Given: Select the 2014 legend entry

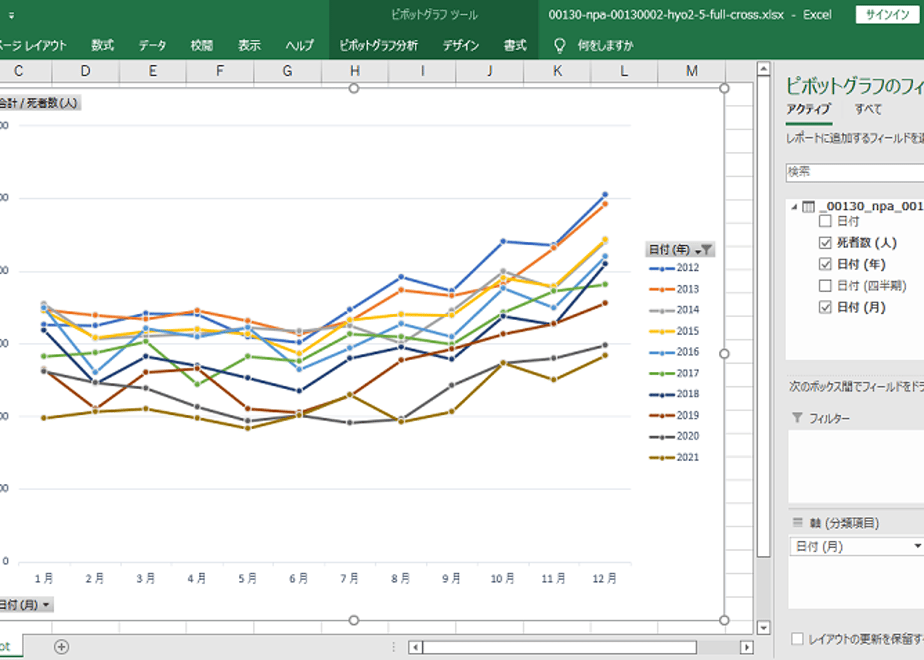Looking at the screenshot, I should click(674, 310).
